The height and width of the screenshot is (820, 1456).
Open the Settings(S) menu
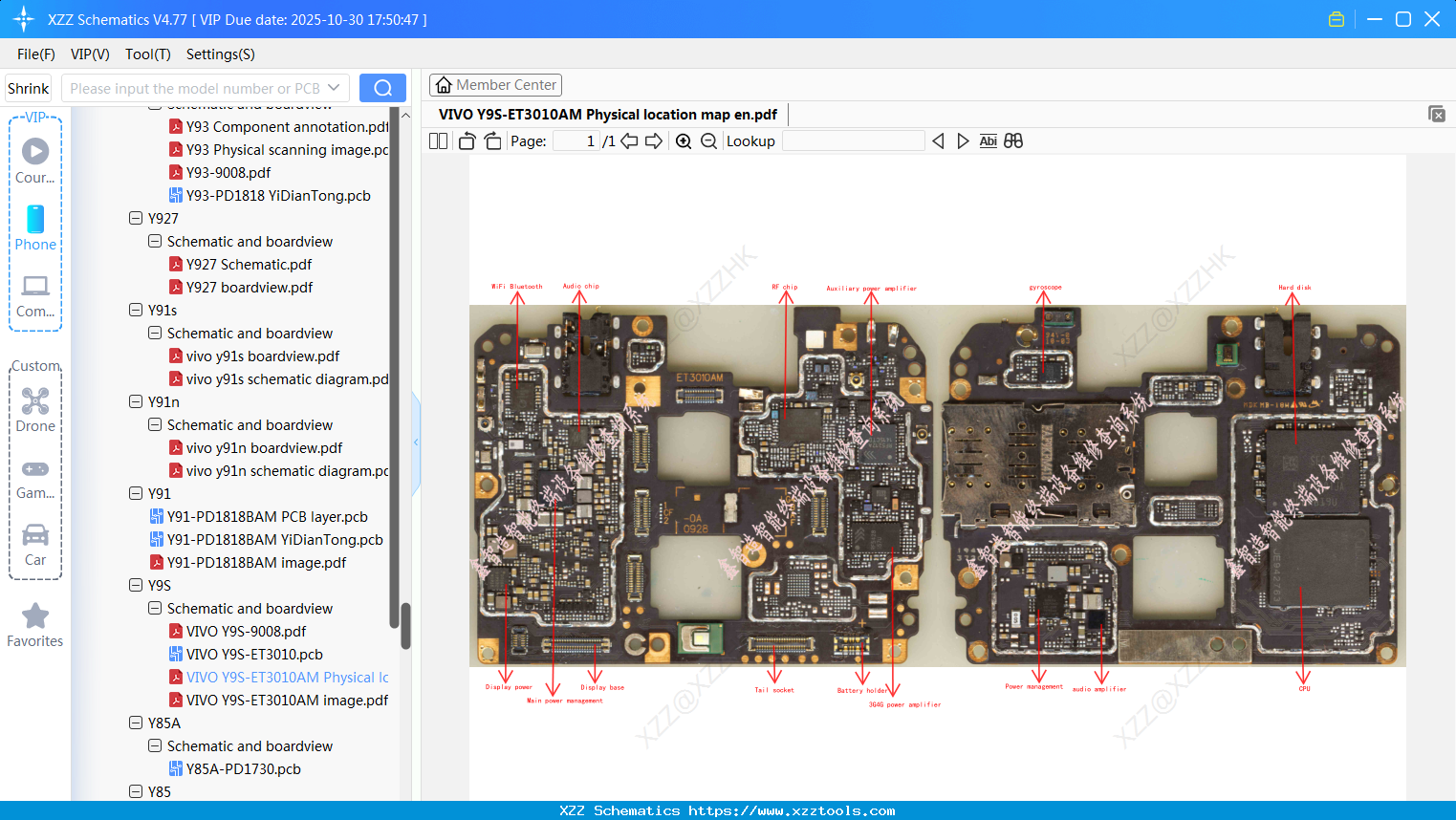pyautogui.click(x=221, y=54)
